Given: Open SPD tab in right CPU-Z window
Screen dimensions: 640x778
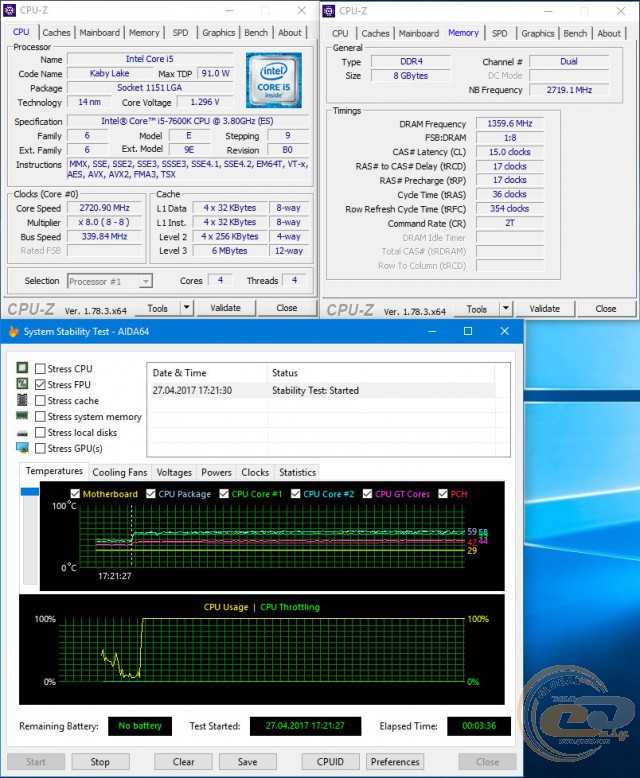Looking at the screenshot, I should [x=500, y=33].
